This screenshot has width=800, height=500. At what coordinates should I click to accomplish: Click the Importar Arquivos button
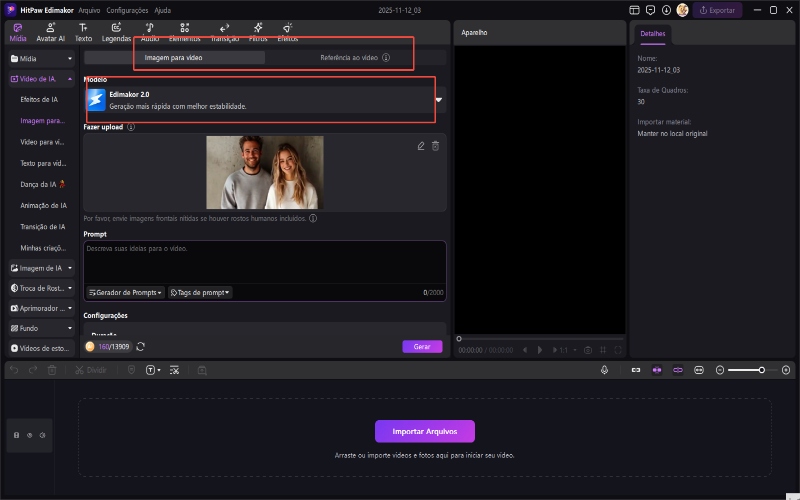tap(425, 431)
